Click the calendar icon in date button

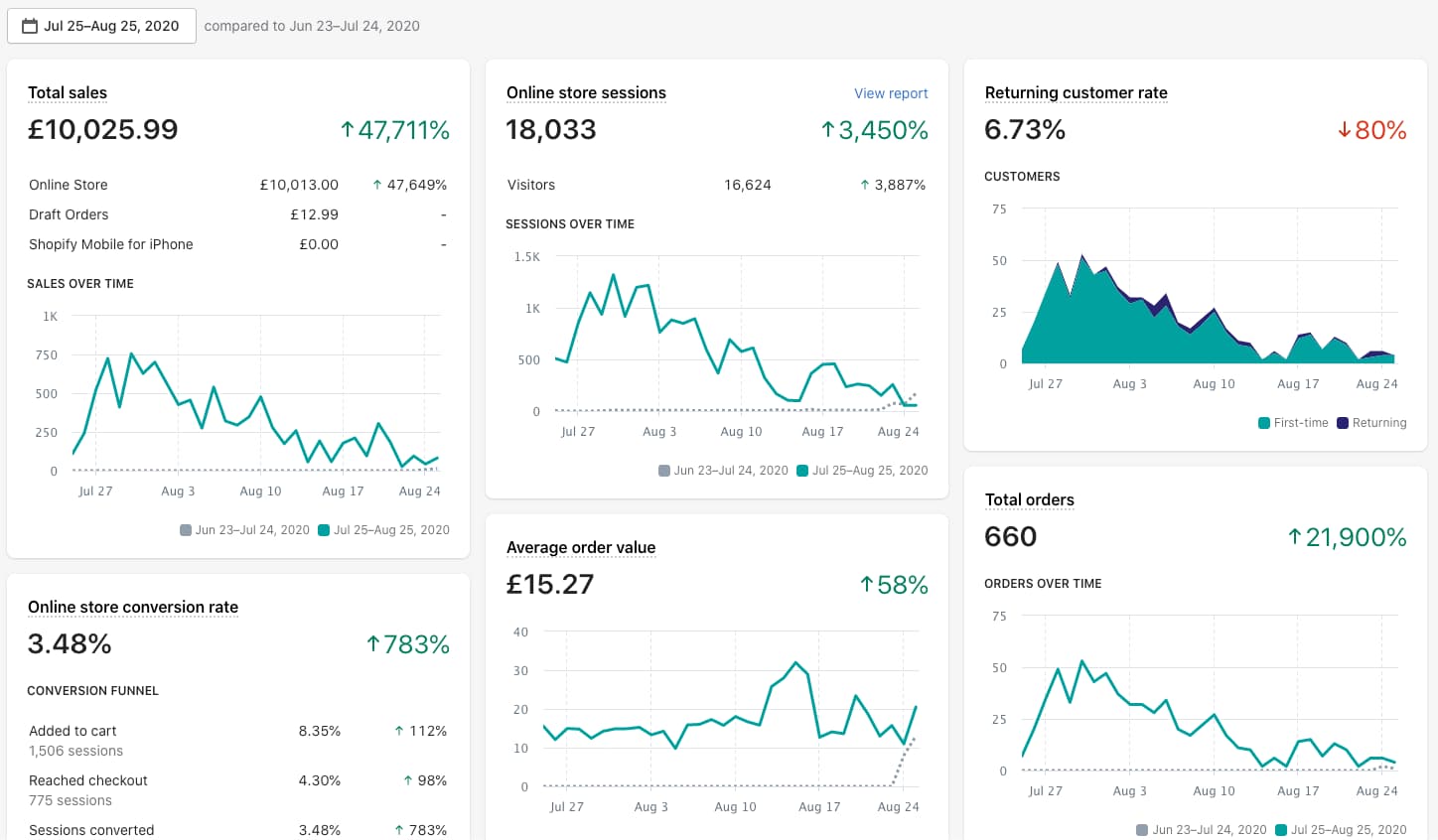tap(30, 26)
